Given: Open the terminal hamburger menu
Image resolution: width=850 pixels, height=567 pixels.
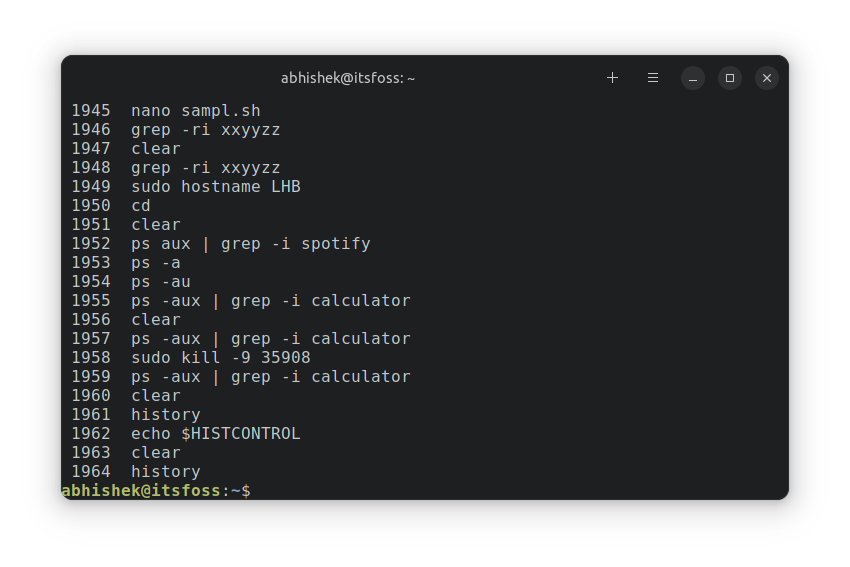Looking at the screenshot, I should click(x=653, y=78).
